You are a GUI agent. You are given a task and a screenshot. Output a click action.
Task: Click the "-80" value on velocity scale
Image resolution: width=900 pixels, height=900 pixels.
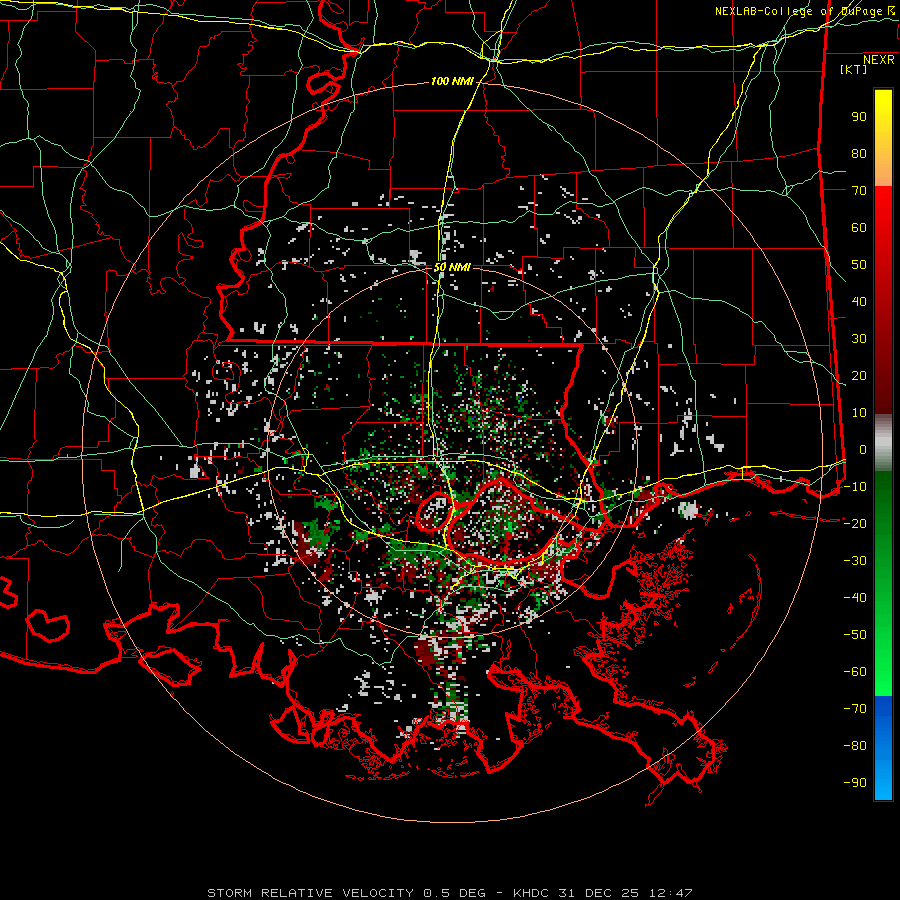coord(855,746)
